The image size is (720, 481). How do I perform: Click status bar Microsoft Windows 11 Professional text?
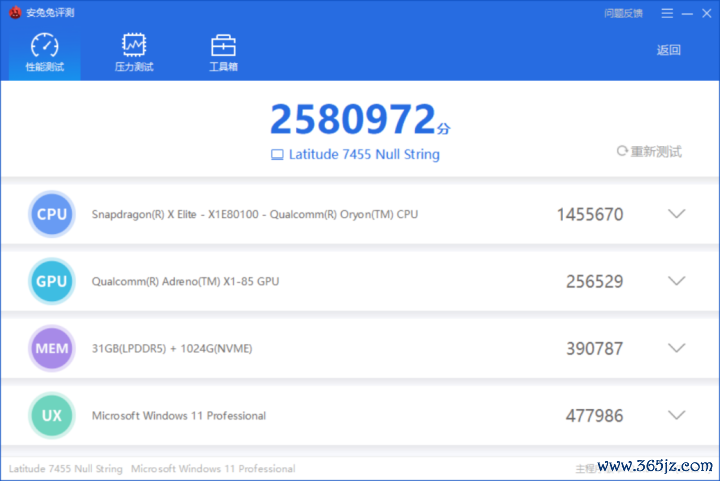click(x=213, y=469)
